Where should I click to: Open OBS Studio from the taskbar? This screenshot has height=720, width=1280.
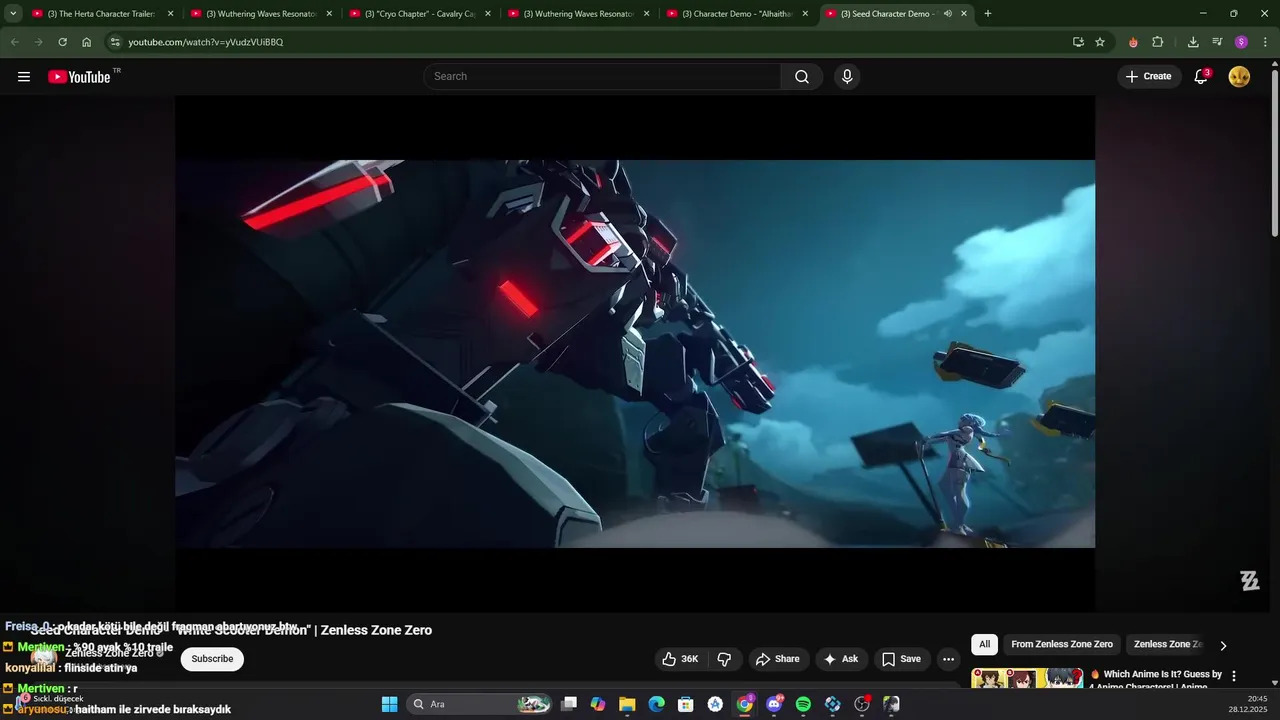click(862, 705)
